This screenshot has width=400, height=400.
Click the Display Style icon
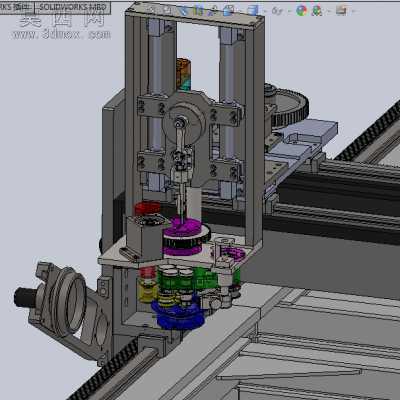253,10
